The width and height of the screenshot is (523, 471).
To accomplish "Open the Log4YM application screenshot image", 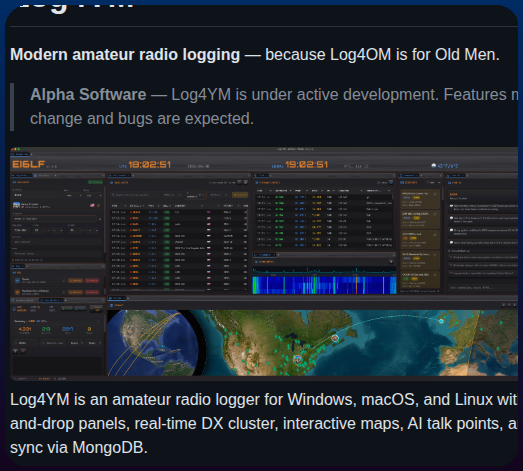I will (264, 264).
